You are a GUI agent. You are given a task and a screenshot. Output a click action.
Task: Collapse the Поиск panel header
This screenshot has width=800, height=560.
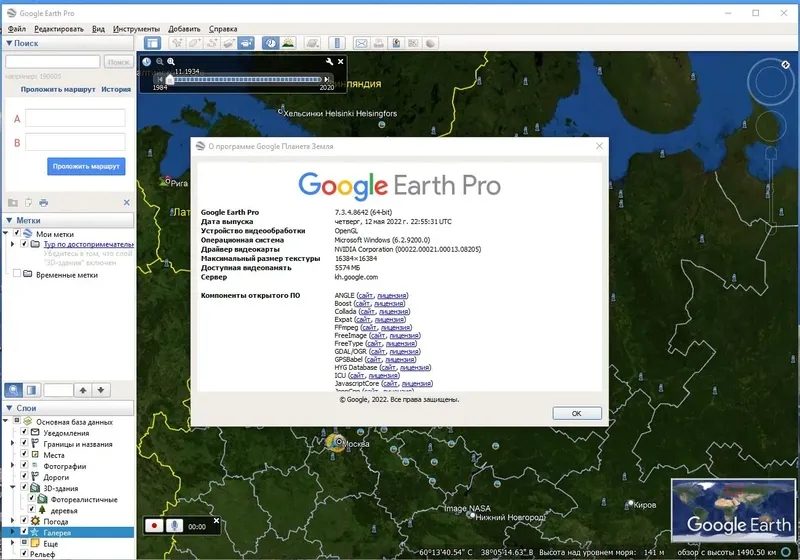pos(69,43)
